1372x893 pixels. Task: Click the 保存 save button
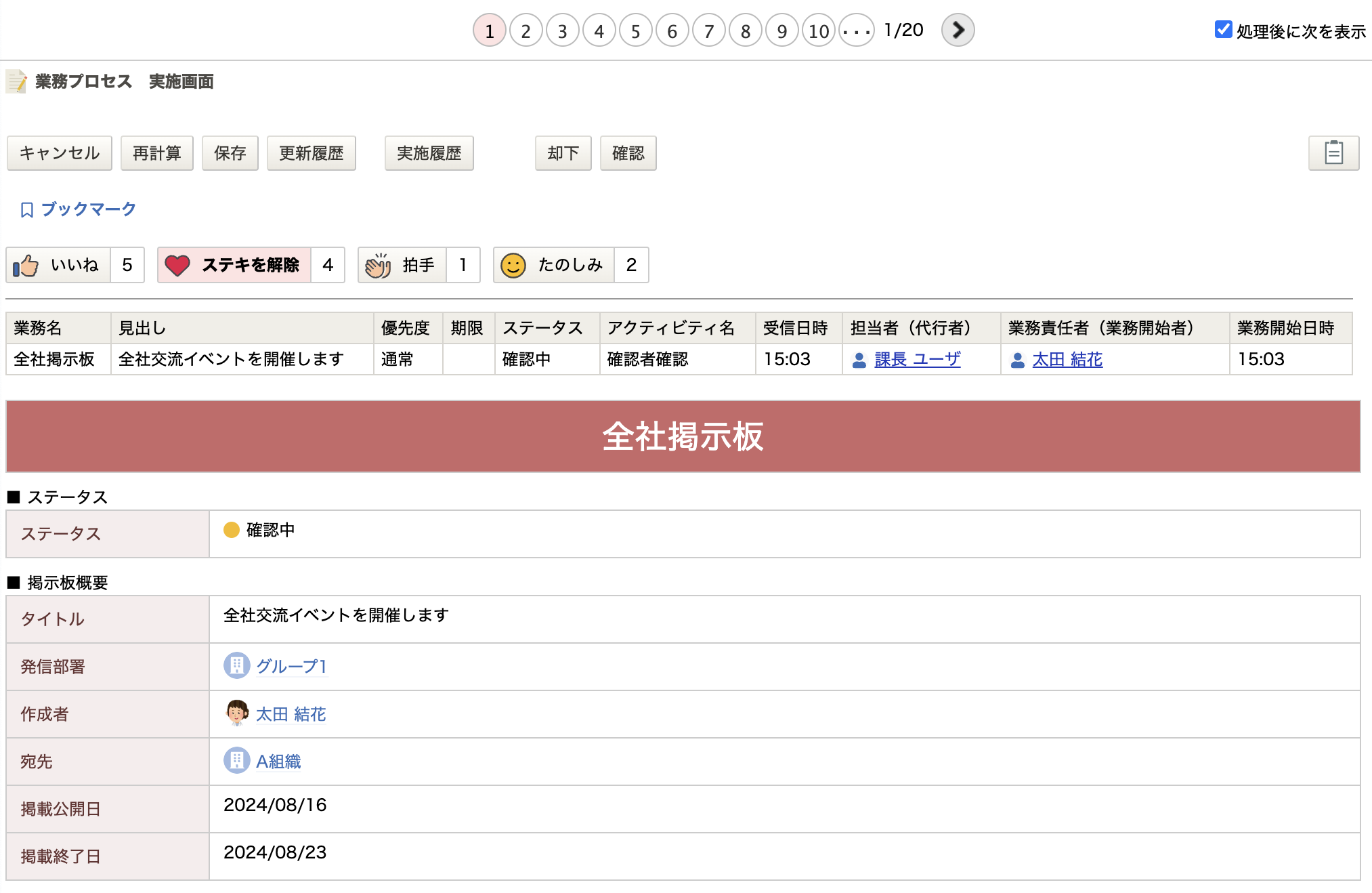230,153
